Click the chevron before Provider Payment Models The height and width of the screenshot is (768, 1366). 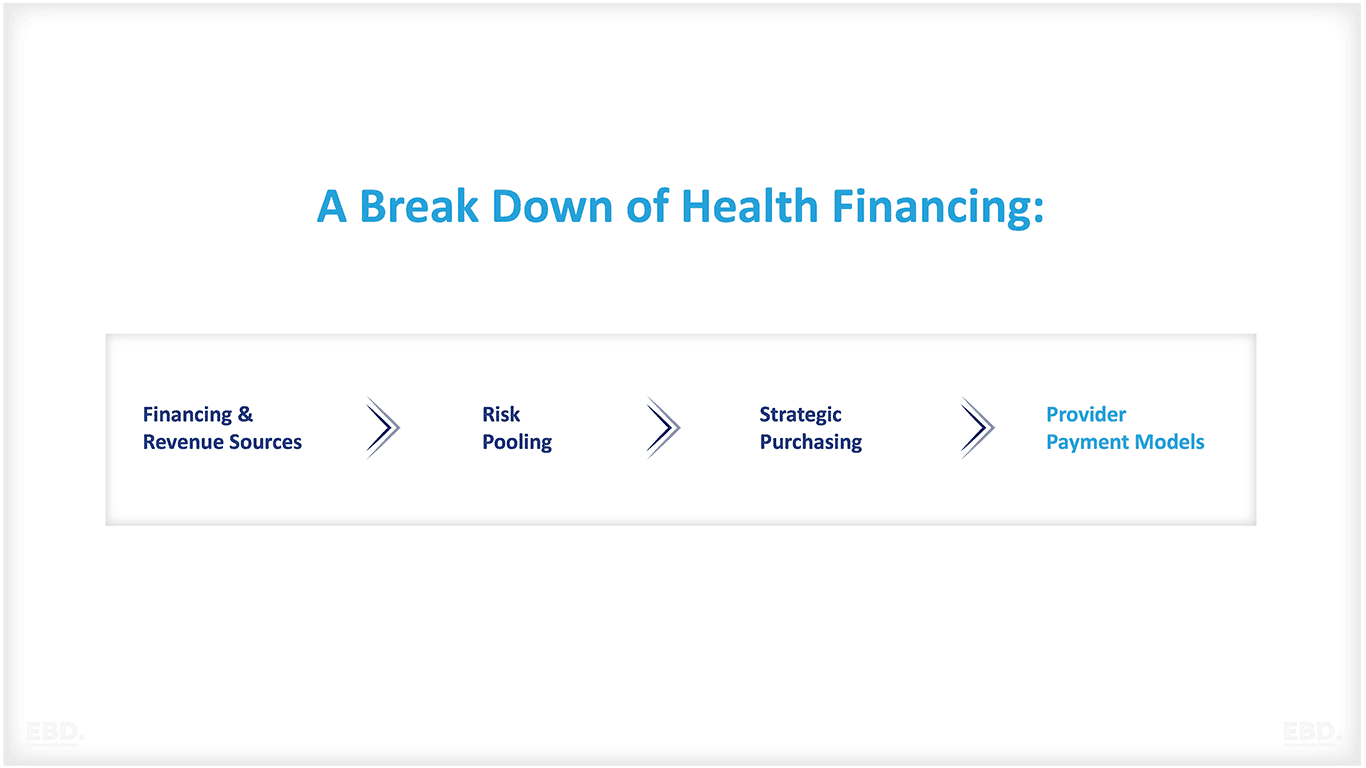pyautogui.click(x=977, y=428)
